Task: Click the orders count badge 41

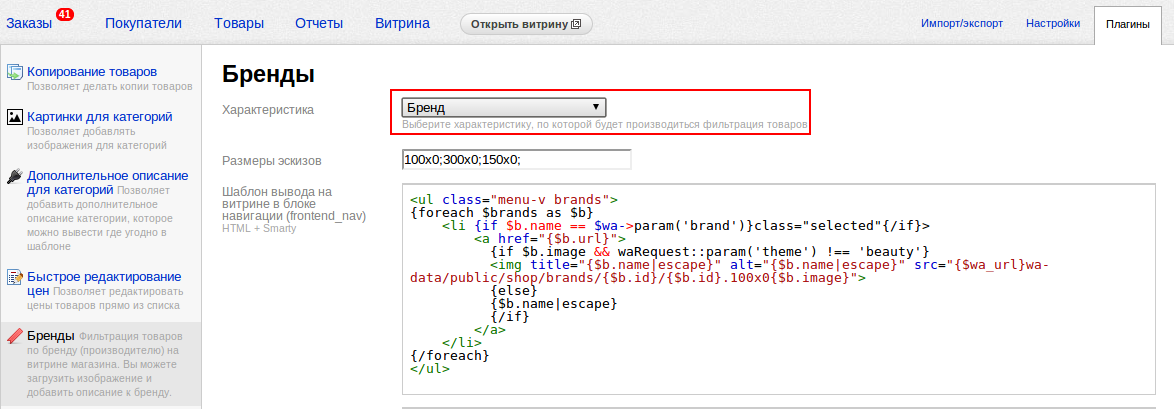Action: coord(64,14)
